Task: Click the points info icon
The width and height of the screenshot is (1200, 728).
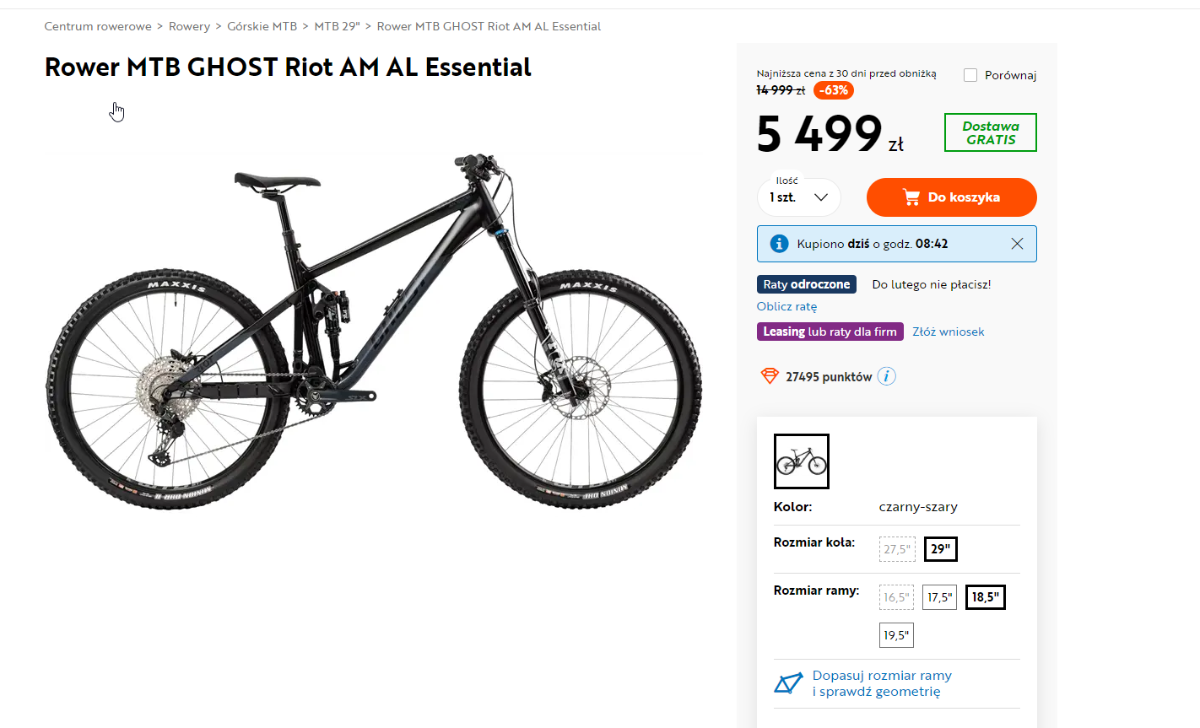Action: point(887,377)
